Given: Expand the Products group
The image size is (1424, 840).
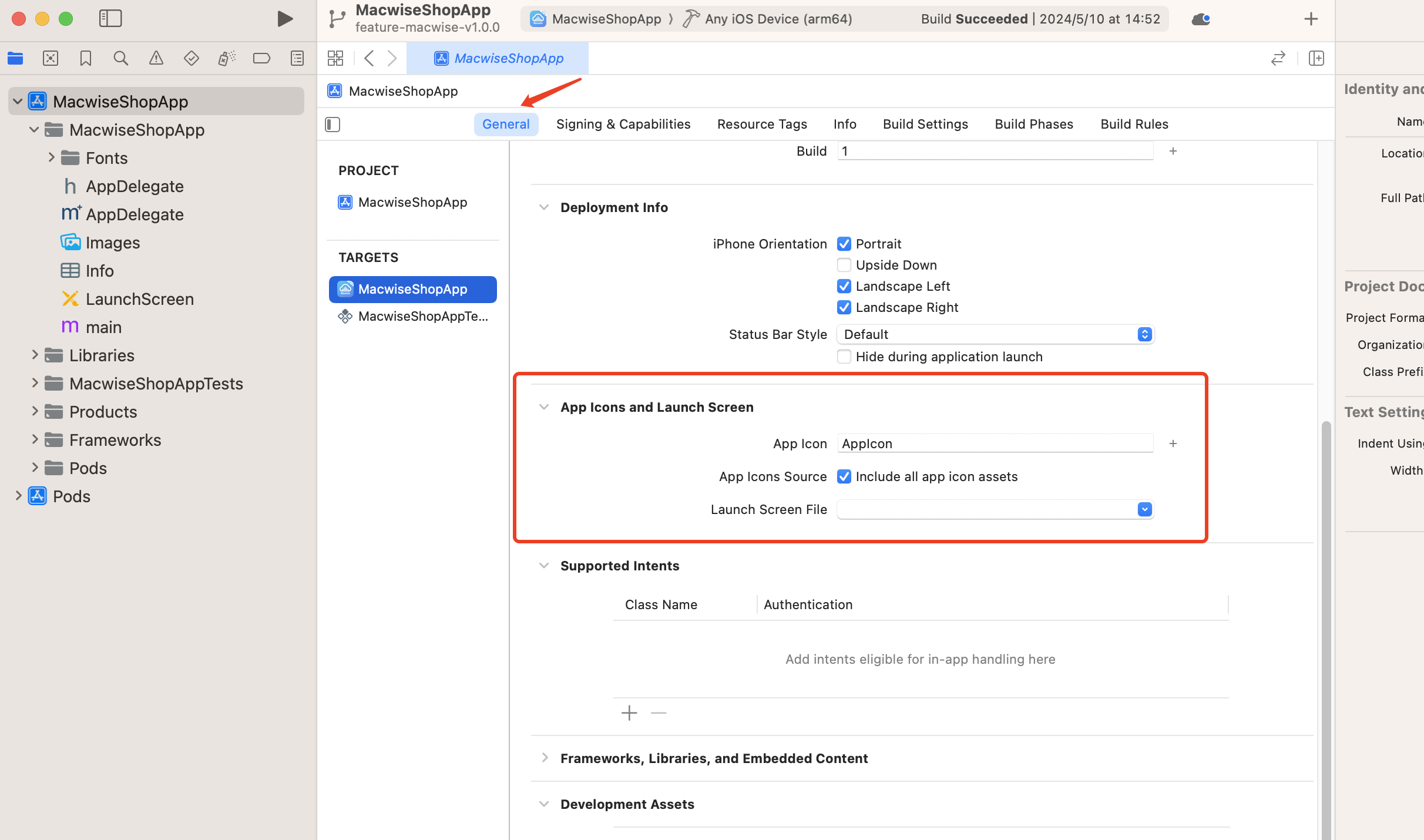Looking at the screenshot, I should [x=35, y=412].
